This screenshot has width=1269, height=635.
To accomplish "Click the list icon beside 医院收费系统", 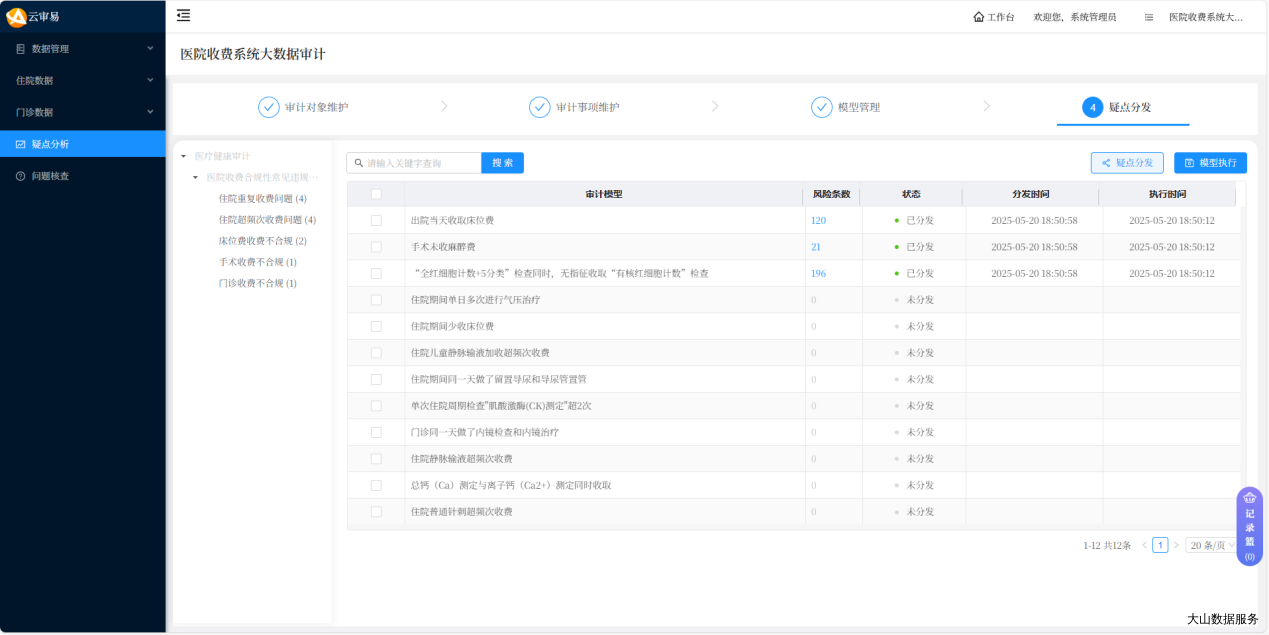I will coord(1149,17).
